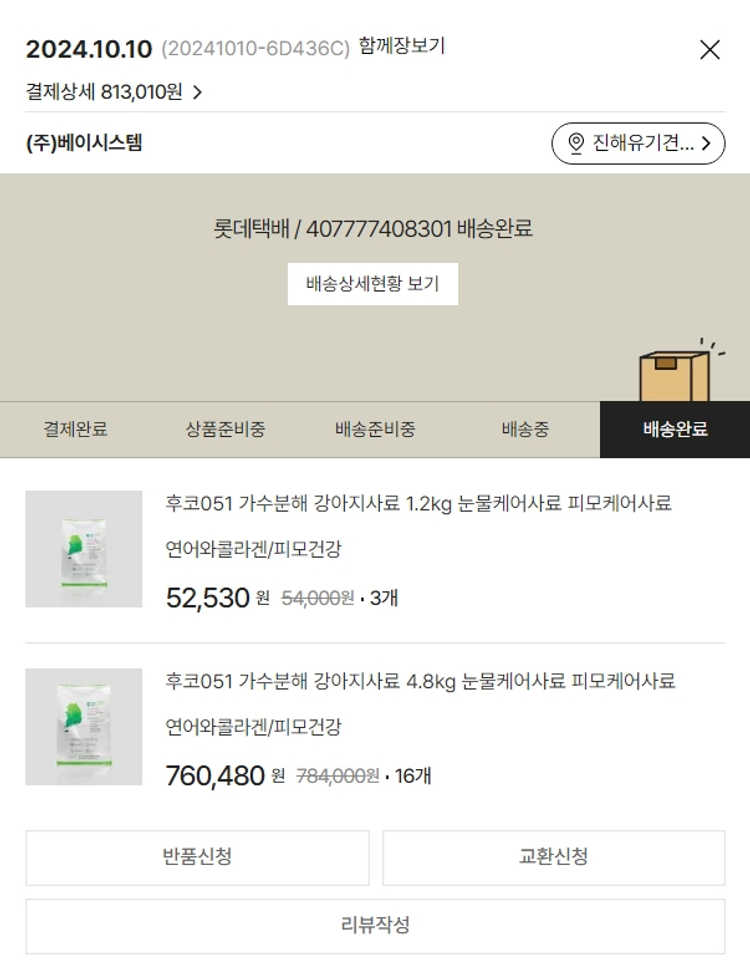Click the location pin icon
Image resolution: width=750 pixels, height=974 pixels.
[575, 144]
